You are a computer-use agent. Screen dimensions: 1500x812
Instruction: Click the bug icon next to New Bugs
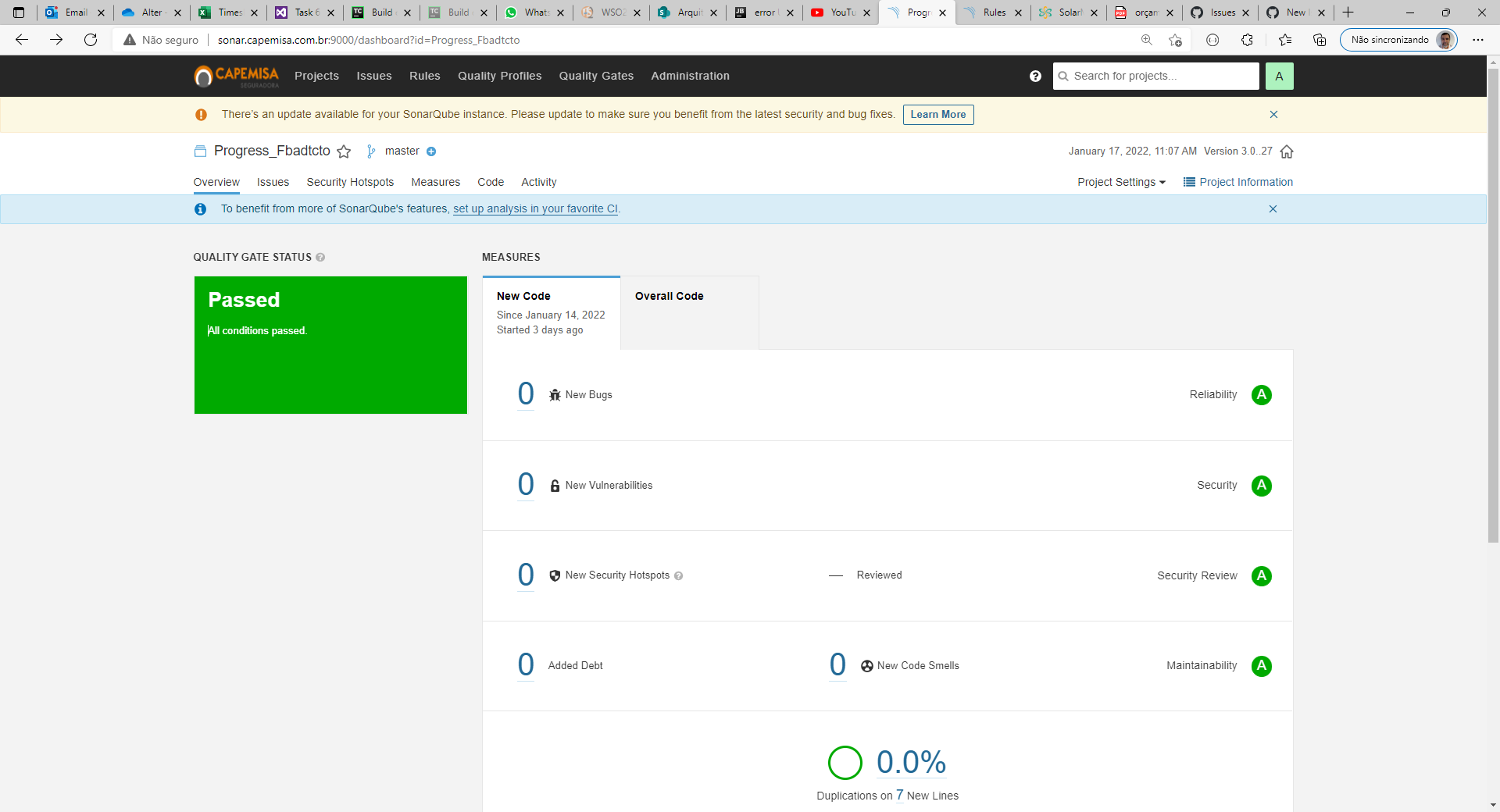554,395
